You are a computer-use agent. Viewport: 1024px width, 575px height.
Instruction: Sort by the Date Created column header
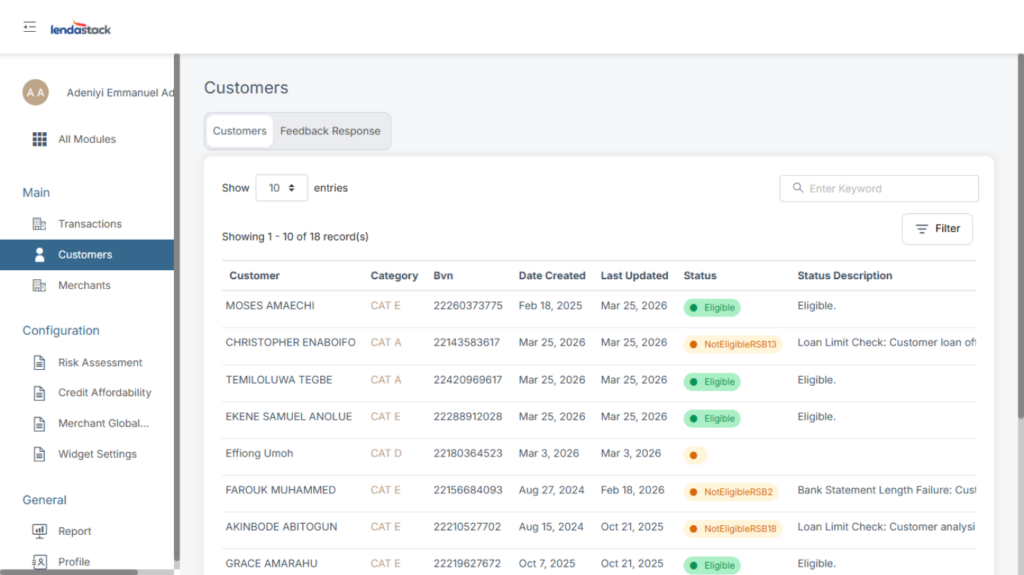coord(552,276)
